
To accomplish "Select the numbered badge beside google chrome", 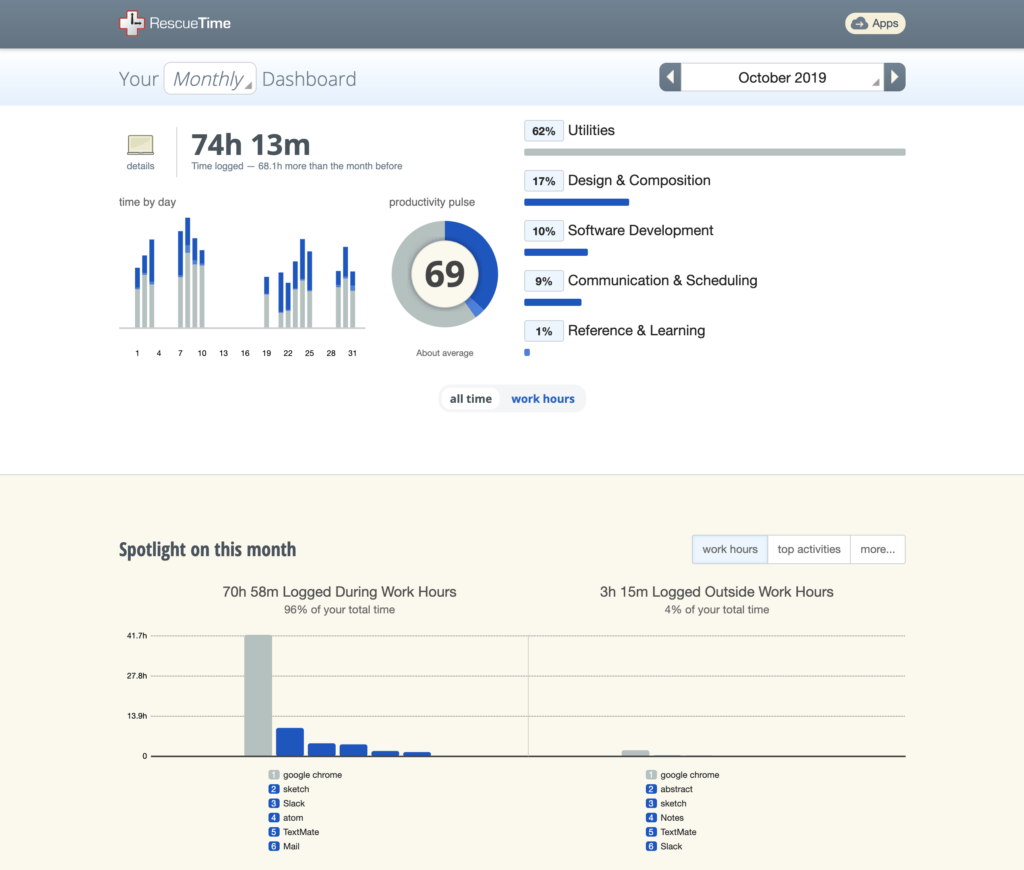I will coord(272,774).
